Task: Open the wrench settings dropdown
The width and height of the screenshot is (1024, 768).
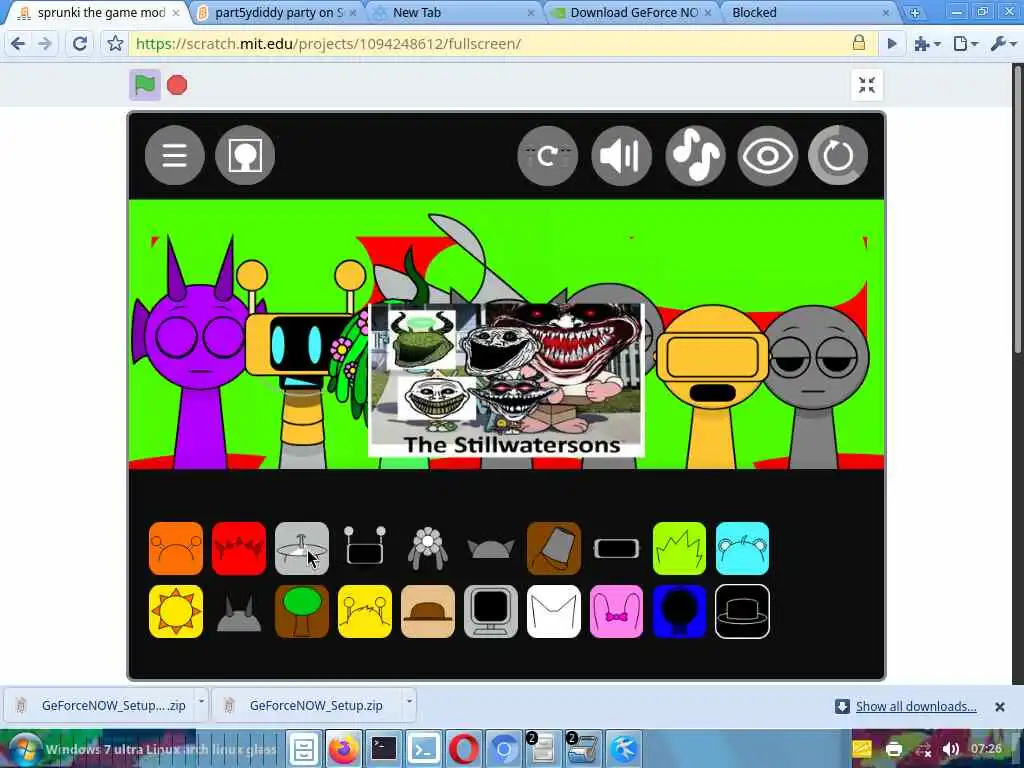Action: [x=1004, y=44]
